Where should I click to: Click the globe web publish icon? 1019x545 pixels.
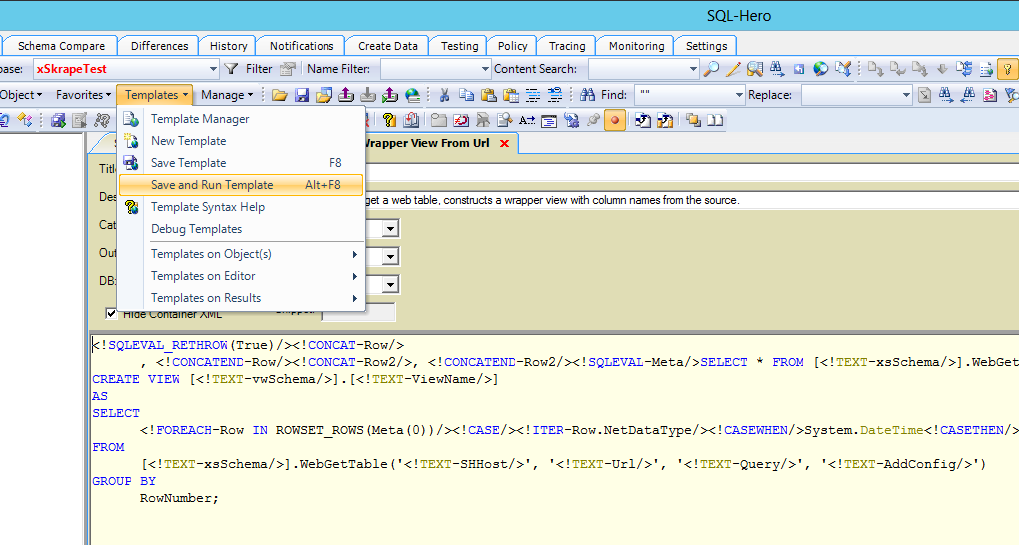412,95
